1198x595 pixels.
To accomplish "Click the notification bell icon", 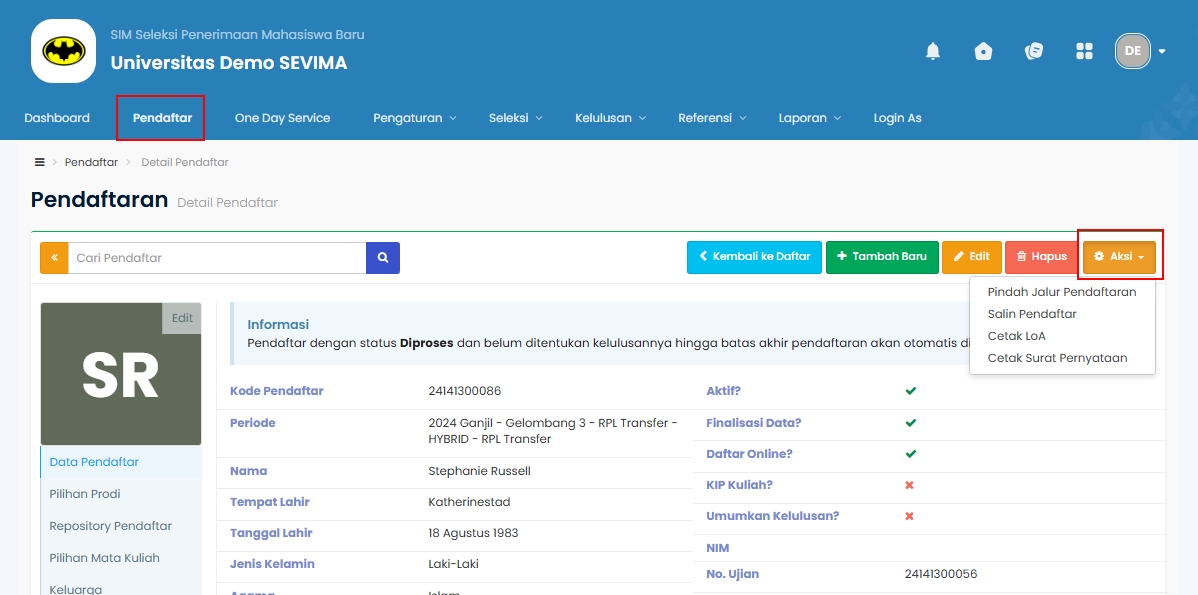I will 933,51.
